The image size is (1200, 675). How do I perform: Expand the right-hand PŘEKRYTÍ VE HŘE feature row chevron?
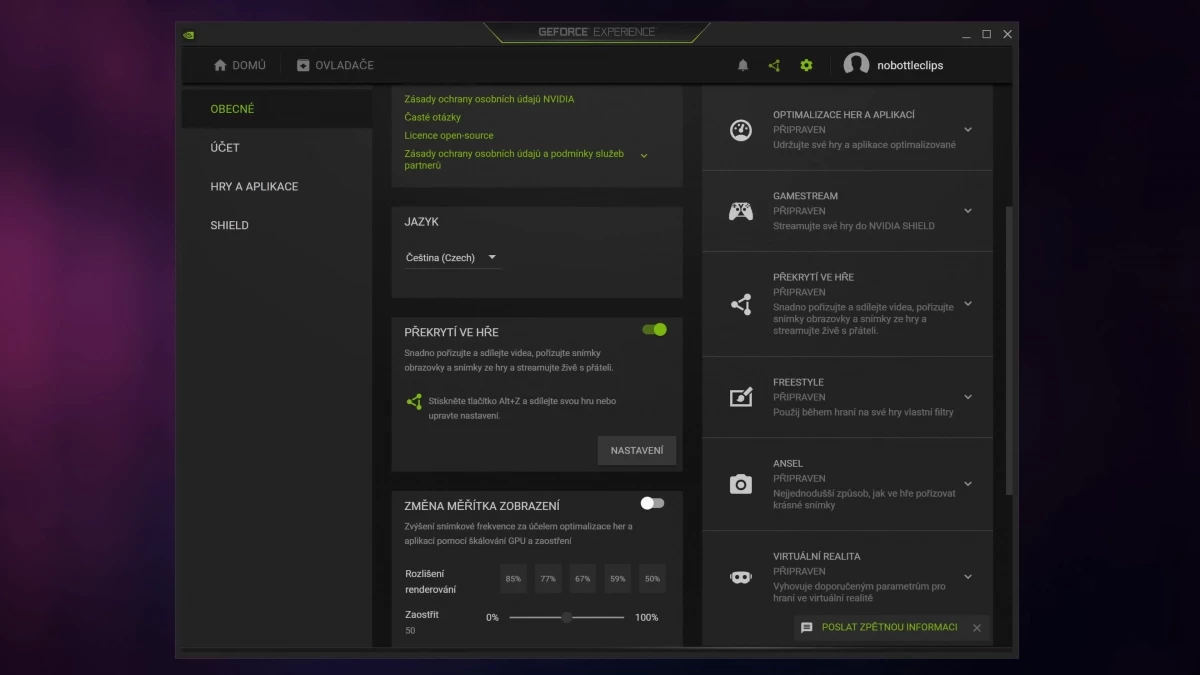coord(968,304)
